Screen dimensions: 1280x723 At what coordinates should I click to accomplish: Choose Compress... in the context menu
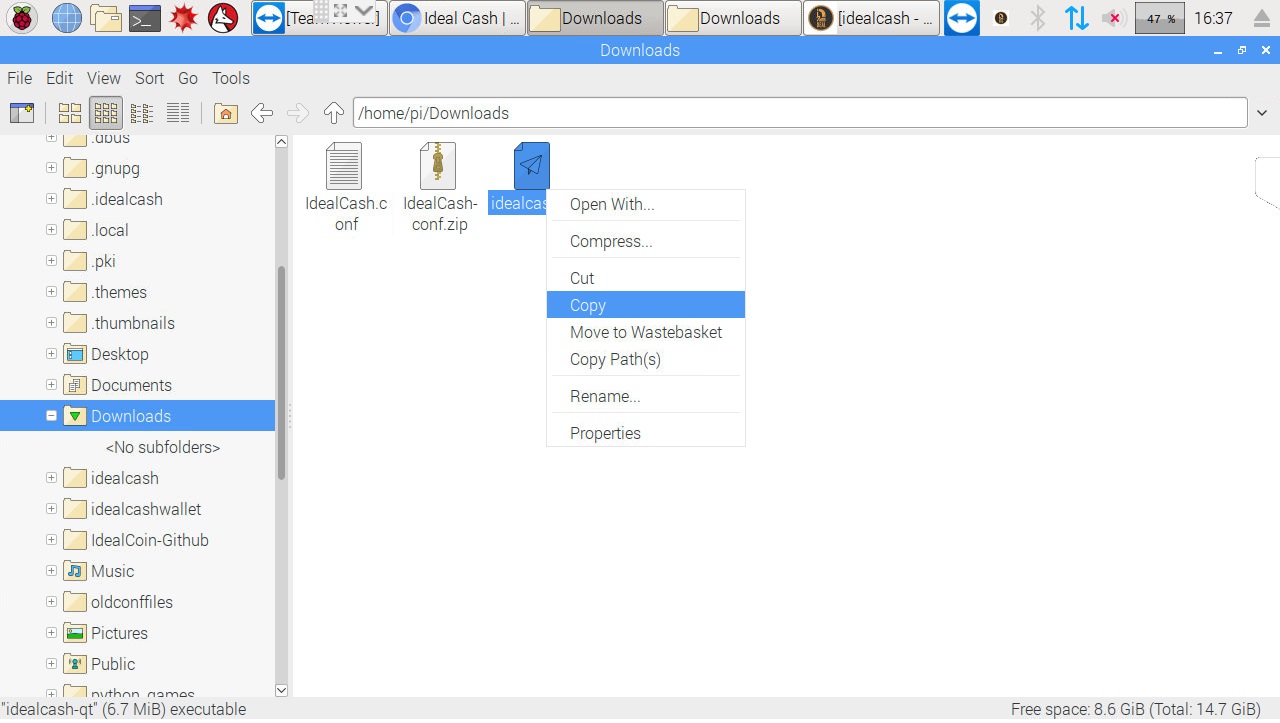pos(646,241)
